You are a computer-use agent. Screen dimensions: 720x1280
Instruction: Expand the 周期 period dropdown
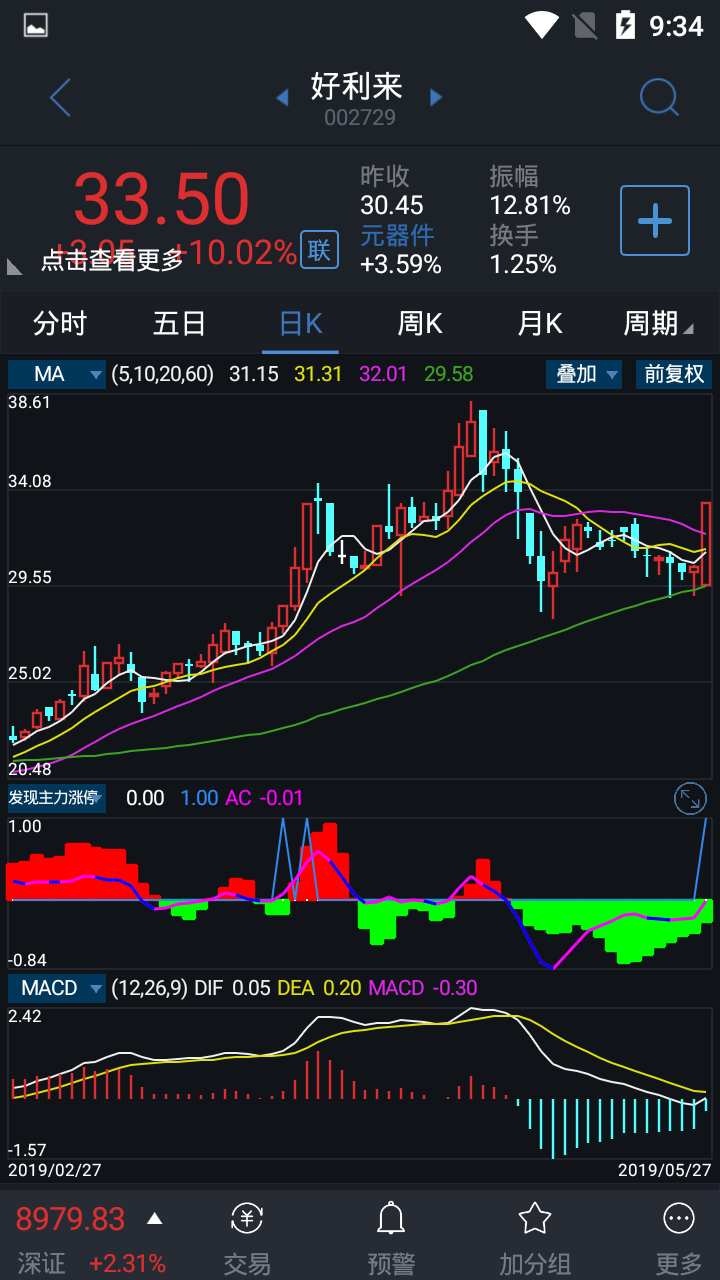[x=657, y=324]
